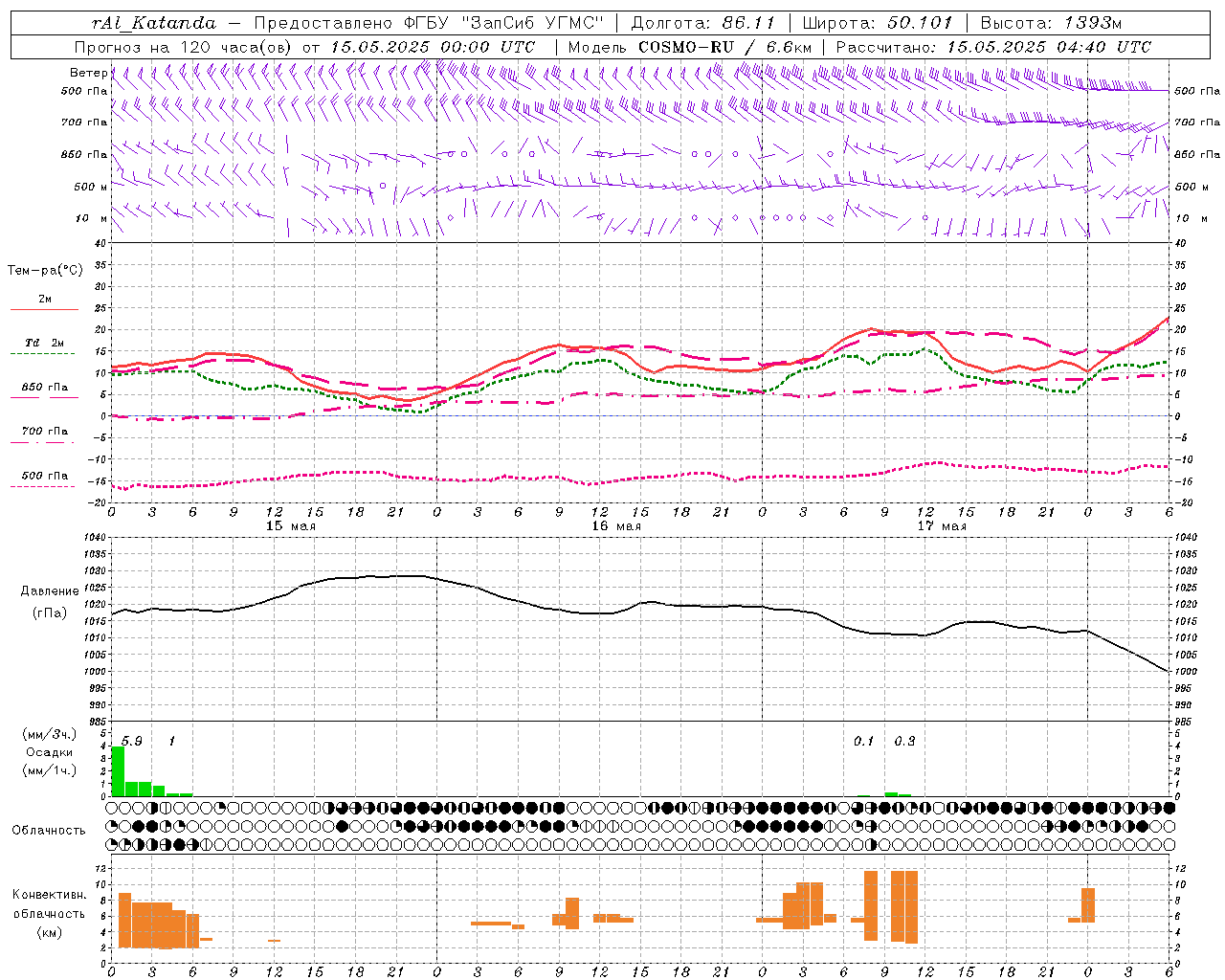Screen dimensions: 1225x980
Task: Click the Td 2м dew point legend entry
Action: point(45,343)
